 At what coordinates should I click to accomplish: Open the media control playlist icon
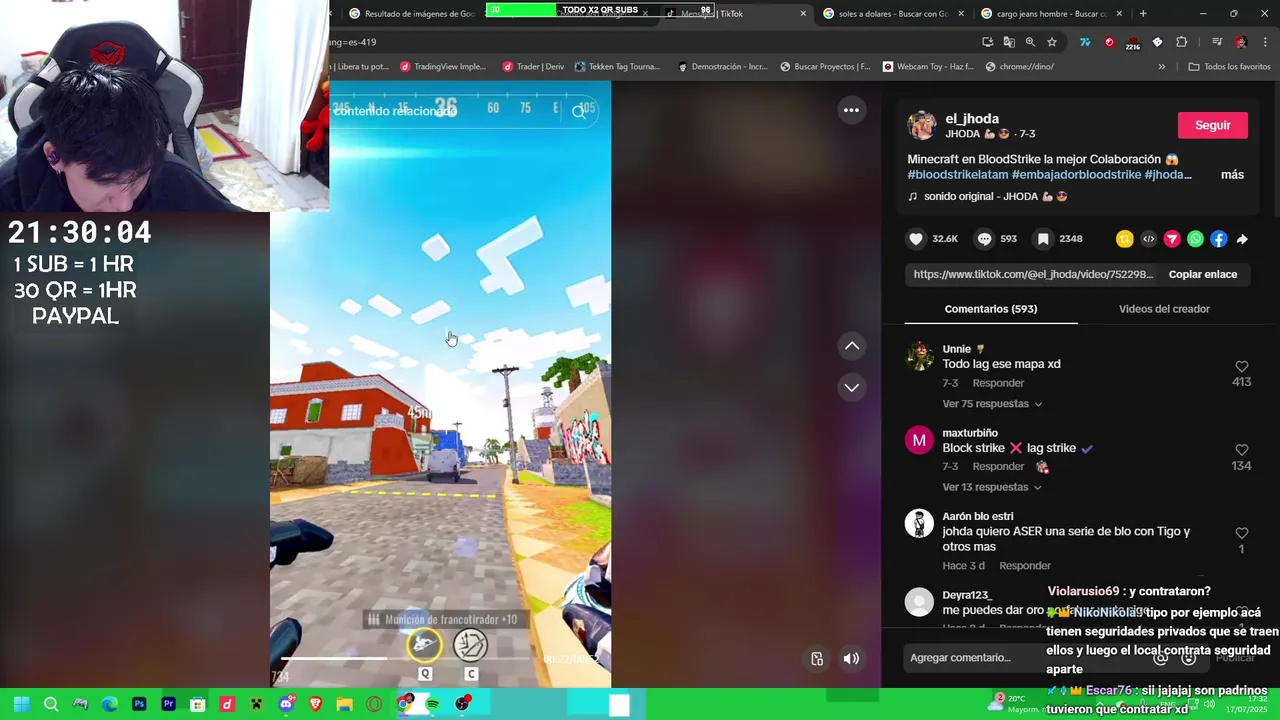pos(1217,42)
